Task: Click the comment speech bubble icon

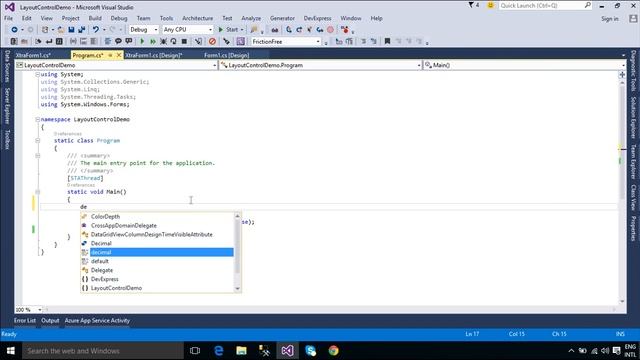Action: pyautogui.click(x=118, y=41)
